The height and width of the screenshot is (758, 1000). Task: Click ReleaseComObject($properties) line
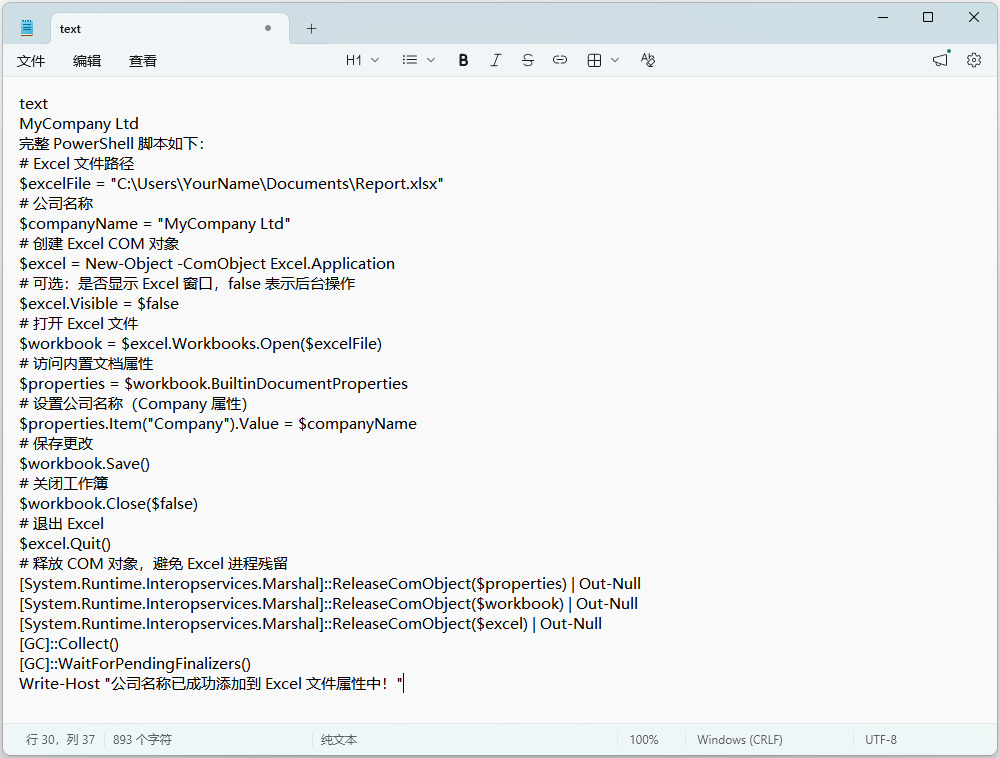[x=330, y=583]
